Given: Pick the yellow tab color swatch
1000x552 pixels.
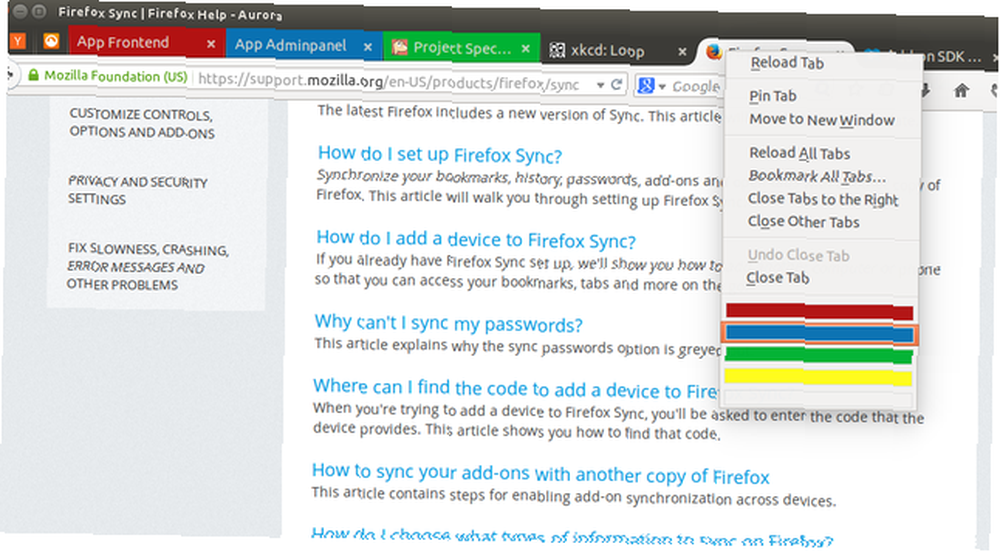Looking at the screenshot, I should pyautogui.click(x=818, y=377).
